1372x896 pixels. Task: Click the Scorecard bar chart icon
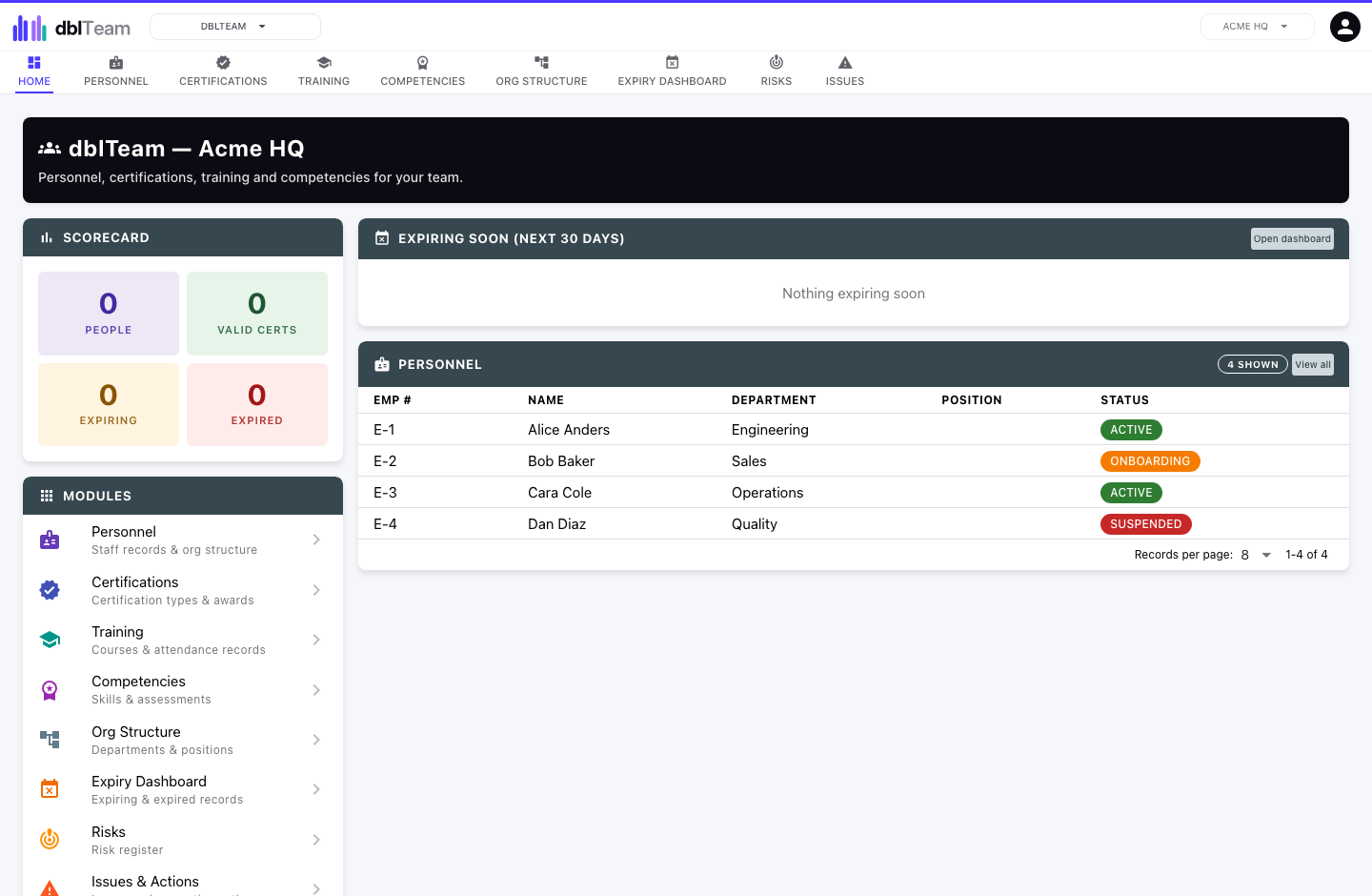coord(47,237)
